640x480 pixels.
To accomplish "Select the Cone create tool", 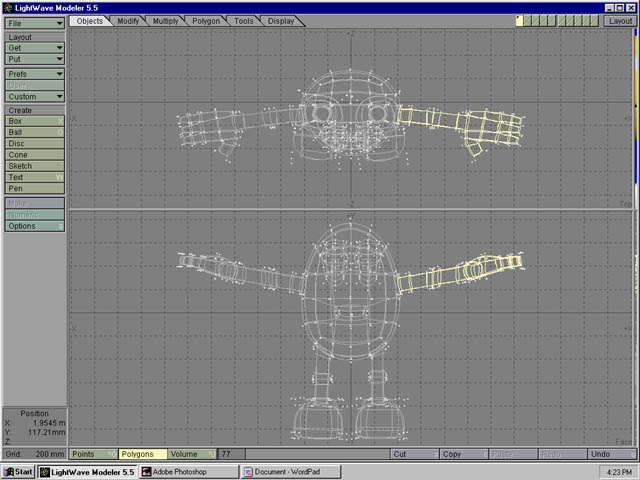I will 35,155.
